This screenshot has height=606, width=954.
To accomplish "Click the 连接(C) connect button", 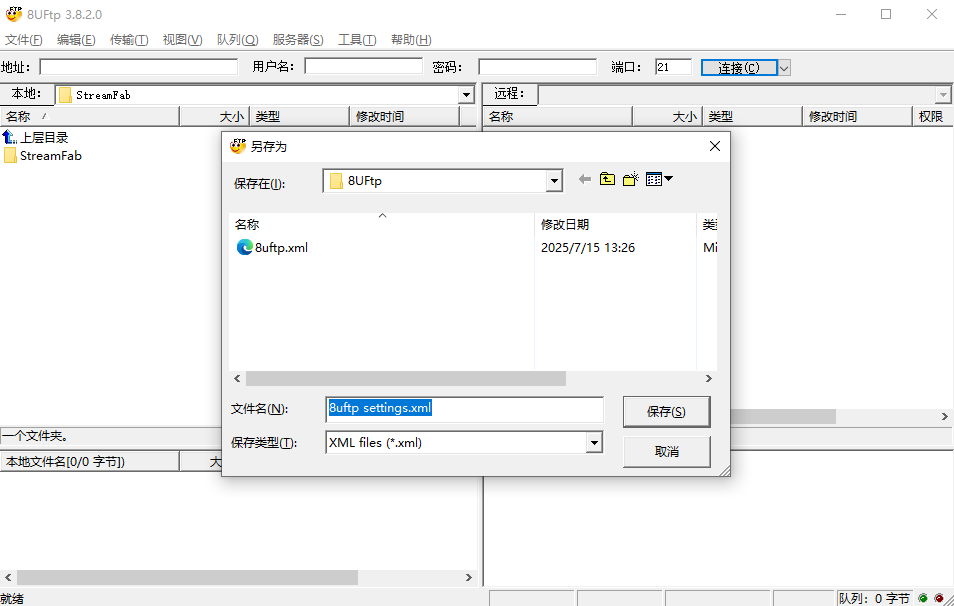I will tap(739, 68).
